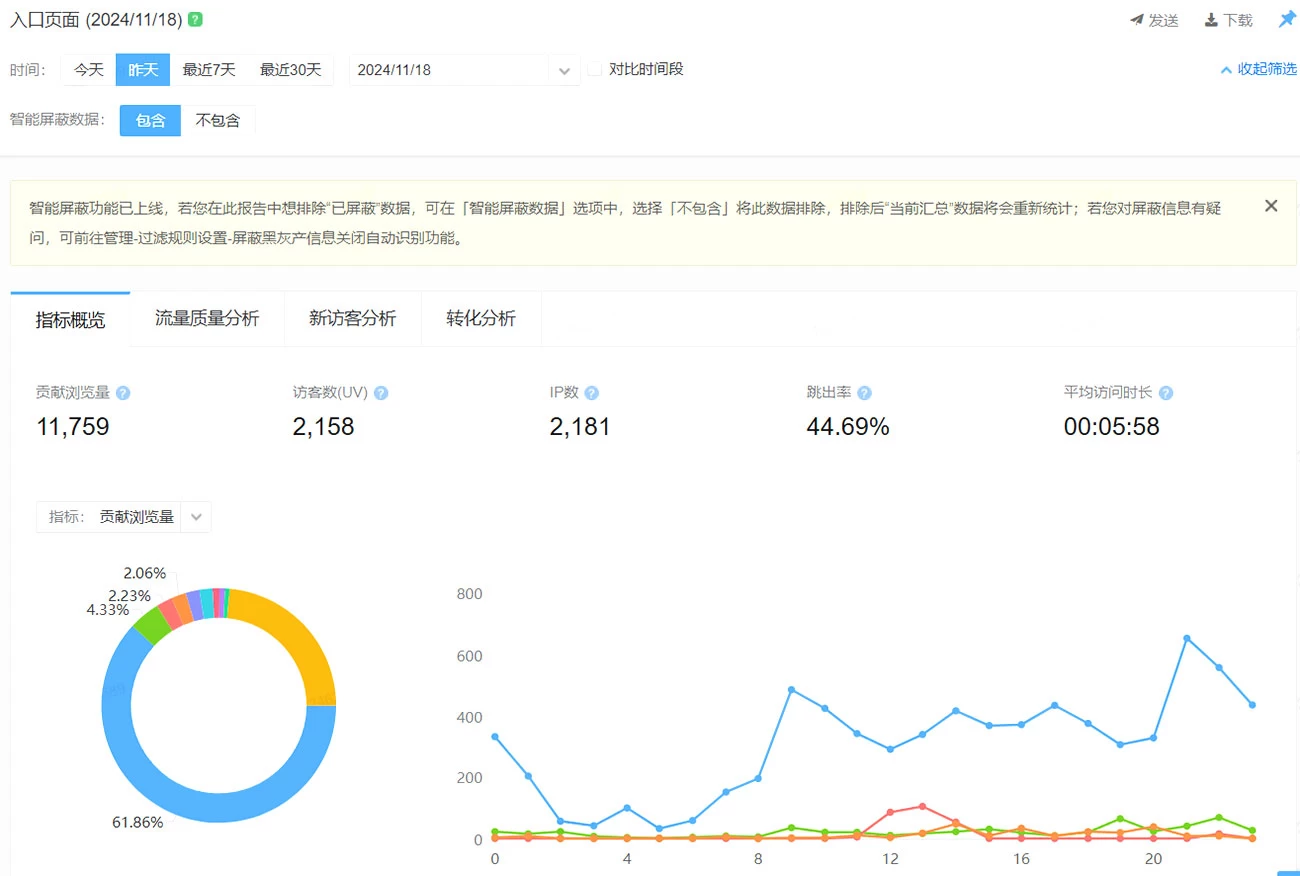Choose the 最近7天 time range
The image size is (1300, 876).
click(x=209, y=70)
